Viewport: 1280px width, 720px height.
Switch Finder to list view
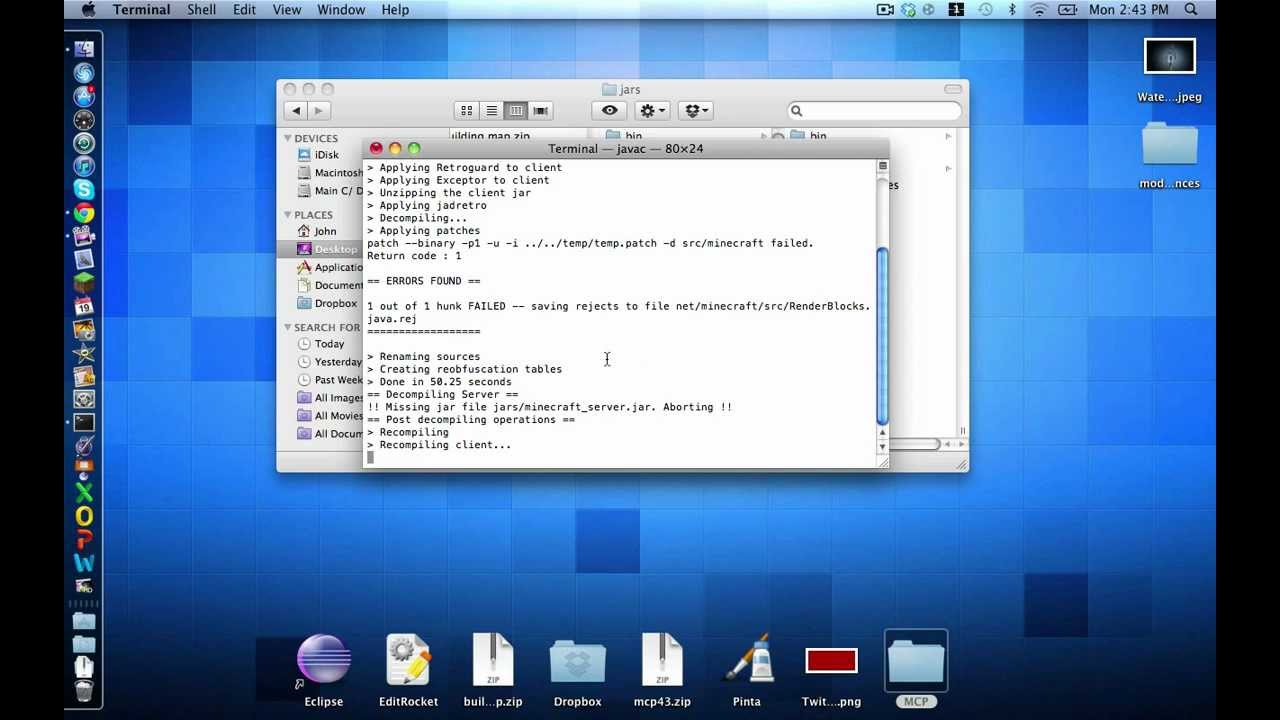pos(491,111)
